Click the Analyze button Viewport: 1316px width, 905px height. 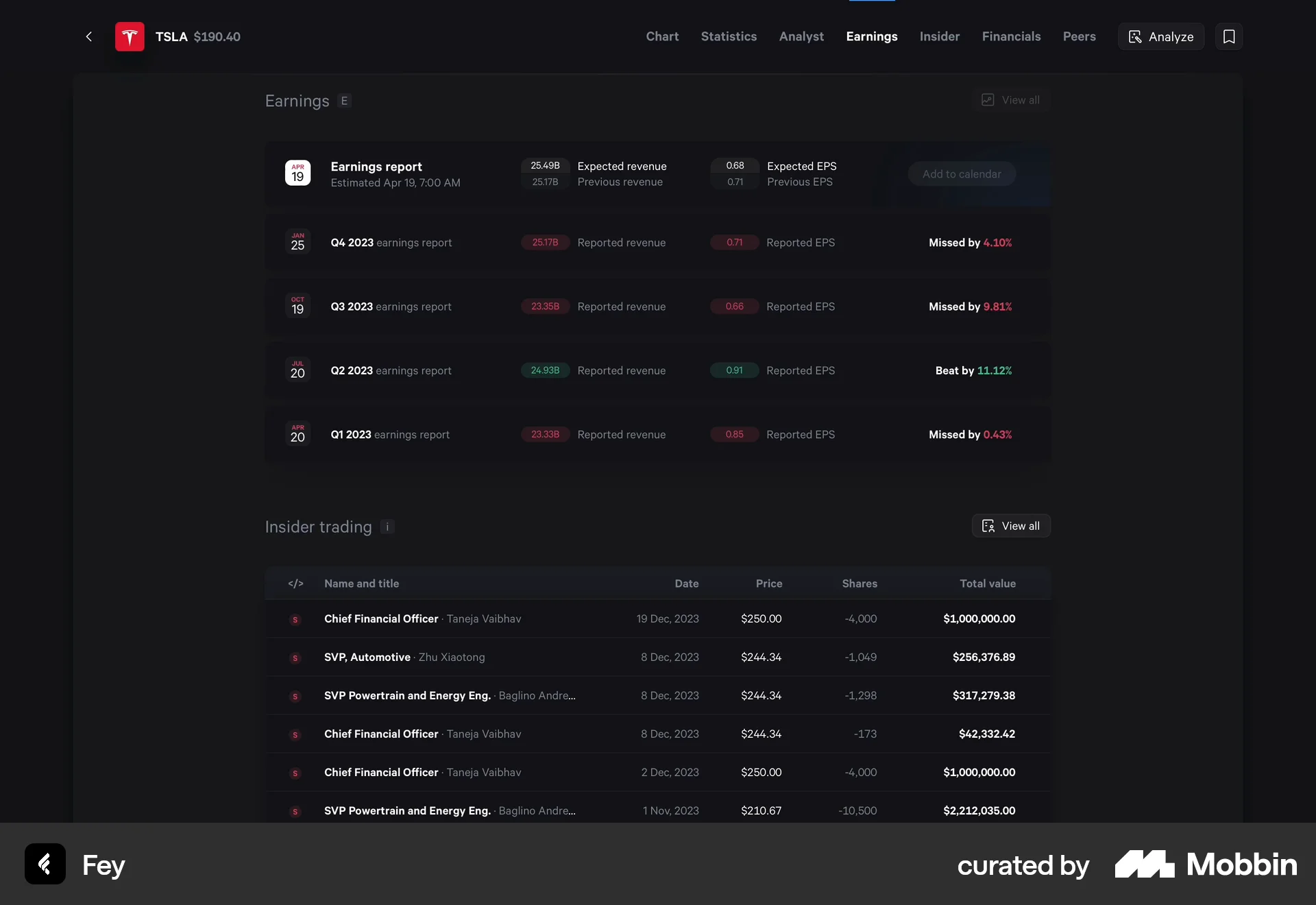(x=1160, y=36)
